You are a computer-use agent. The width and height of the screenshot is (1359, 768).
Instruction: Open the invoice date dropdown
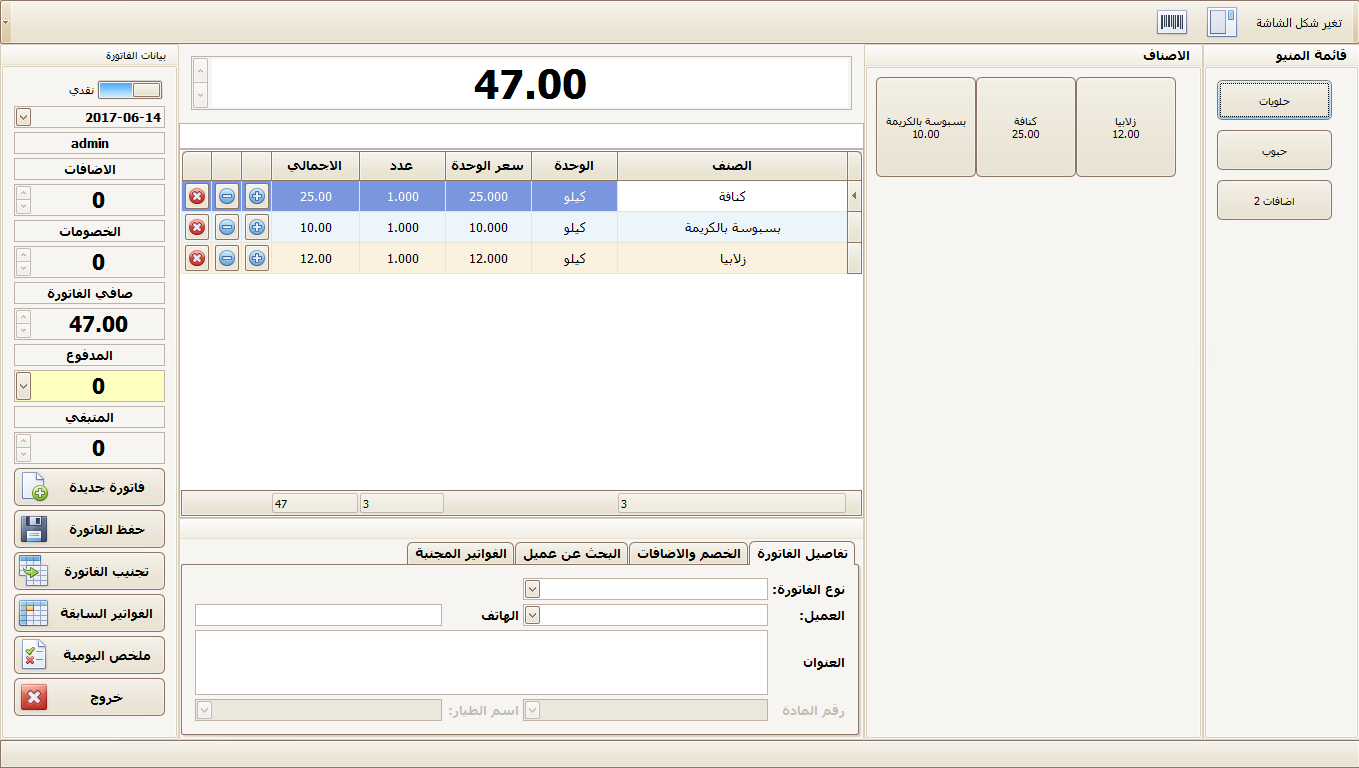pos(23,117)
